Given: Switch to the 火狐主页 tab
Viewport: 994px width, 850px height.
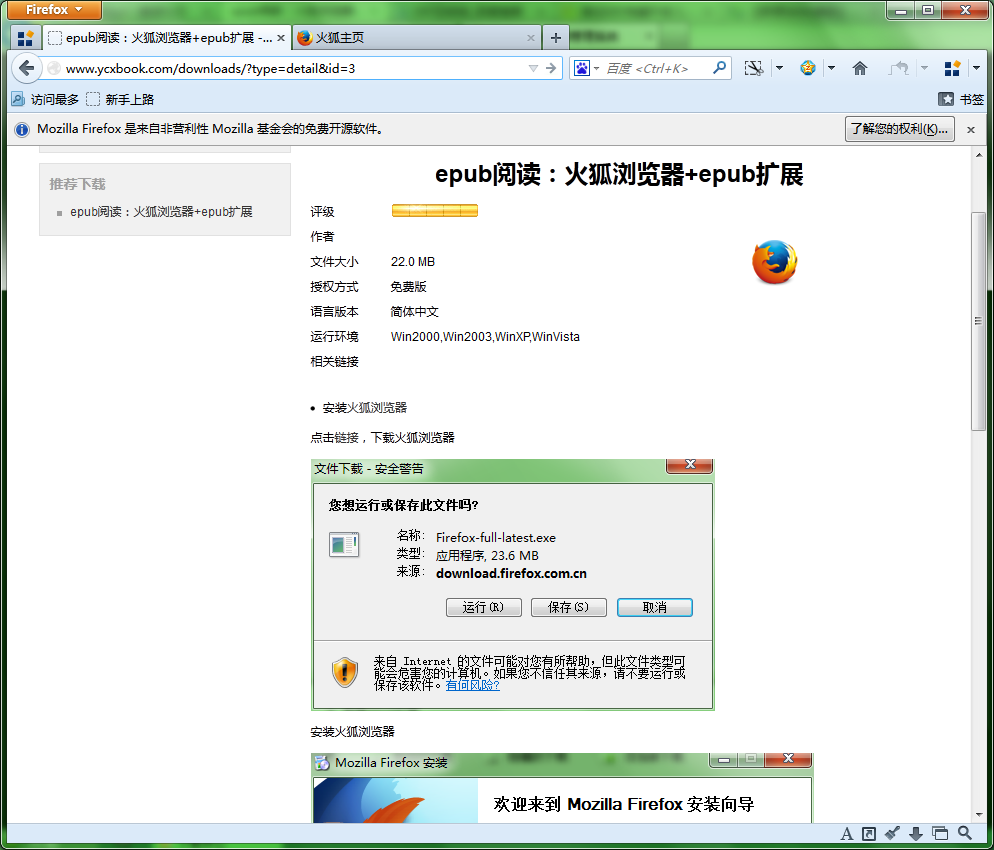Looking at the screenshot, I should pyautogui.click(x=417, y=38).
